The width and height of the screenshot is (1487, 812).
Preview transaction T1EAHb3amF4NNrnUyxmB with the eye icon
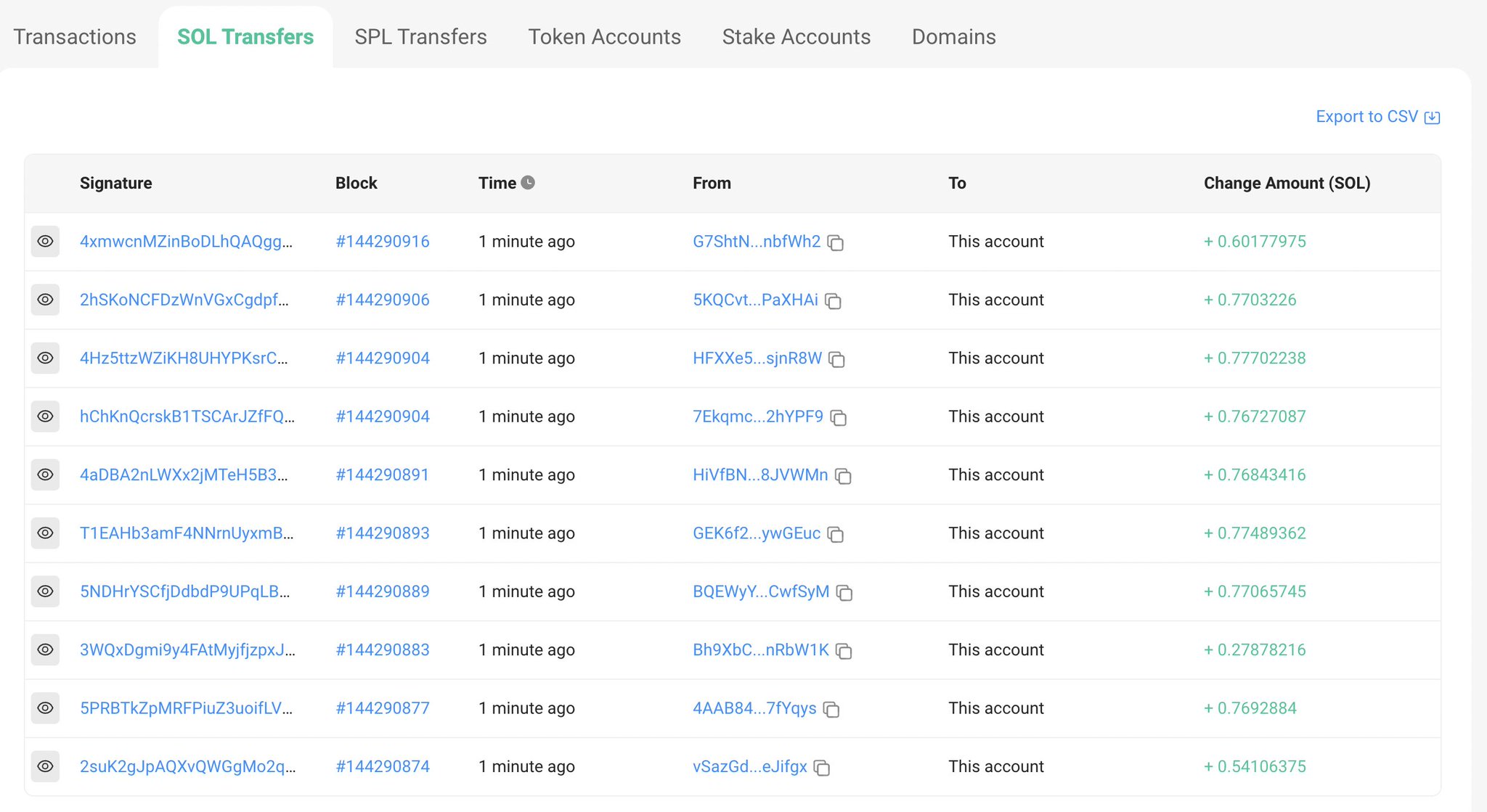pos(45,533)
